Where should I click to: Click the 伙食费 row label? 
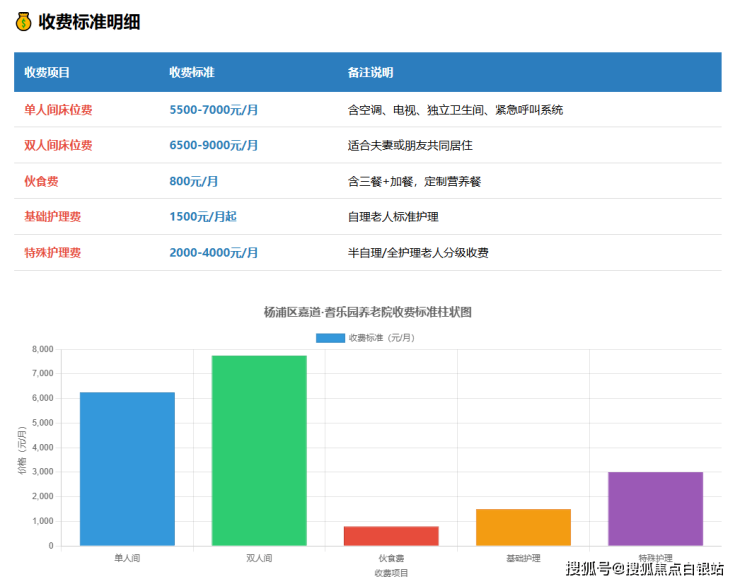click(41, 182)
